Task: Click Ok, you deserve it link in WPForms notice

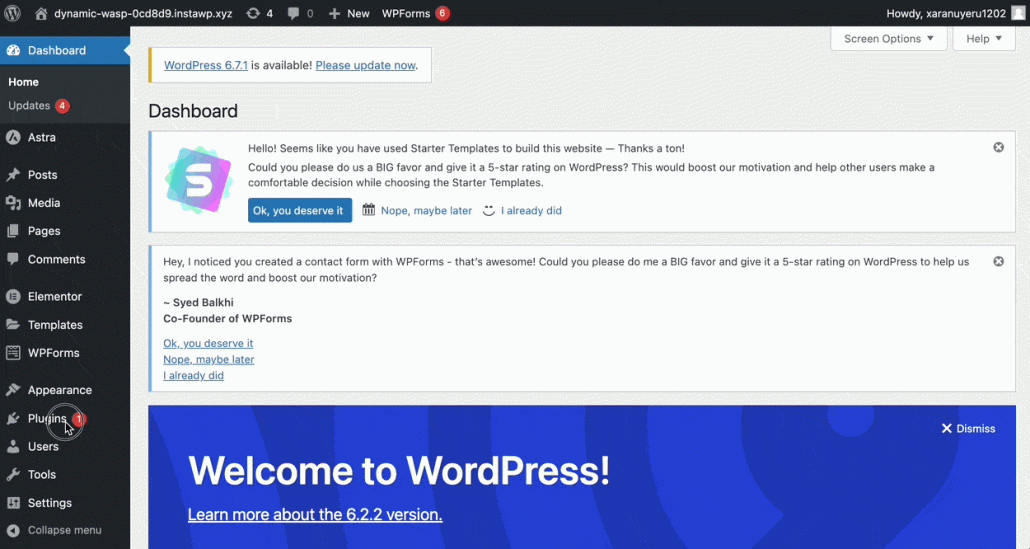Action: click(x=208, y=343)
